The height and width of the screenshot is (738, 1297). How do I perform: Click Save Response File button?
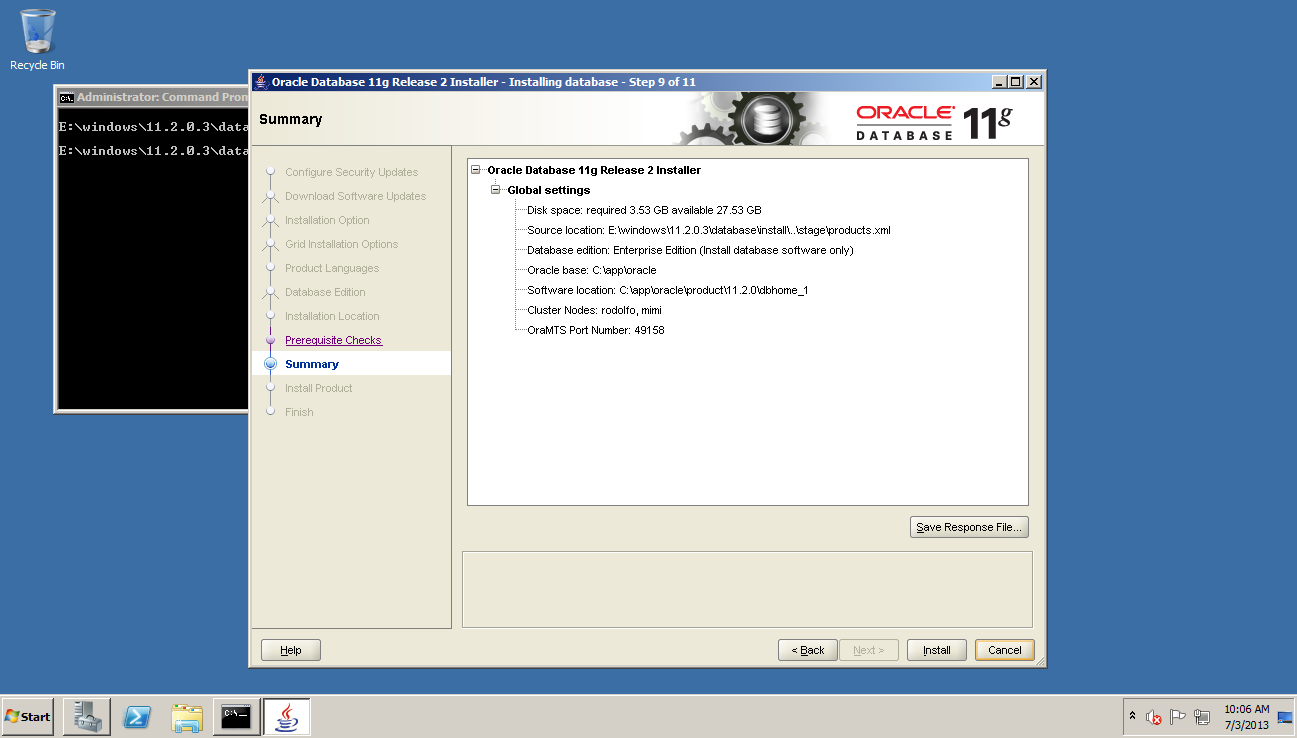968,527
